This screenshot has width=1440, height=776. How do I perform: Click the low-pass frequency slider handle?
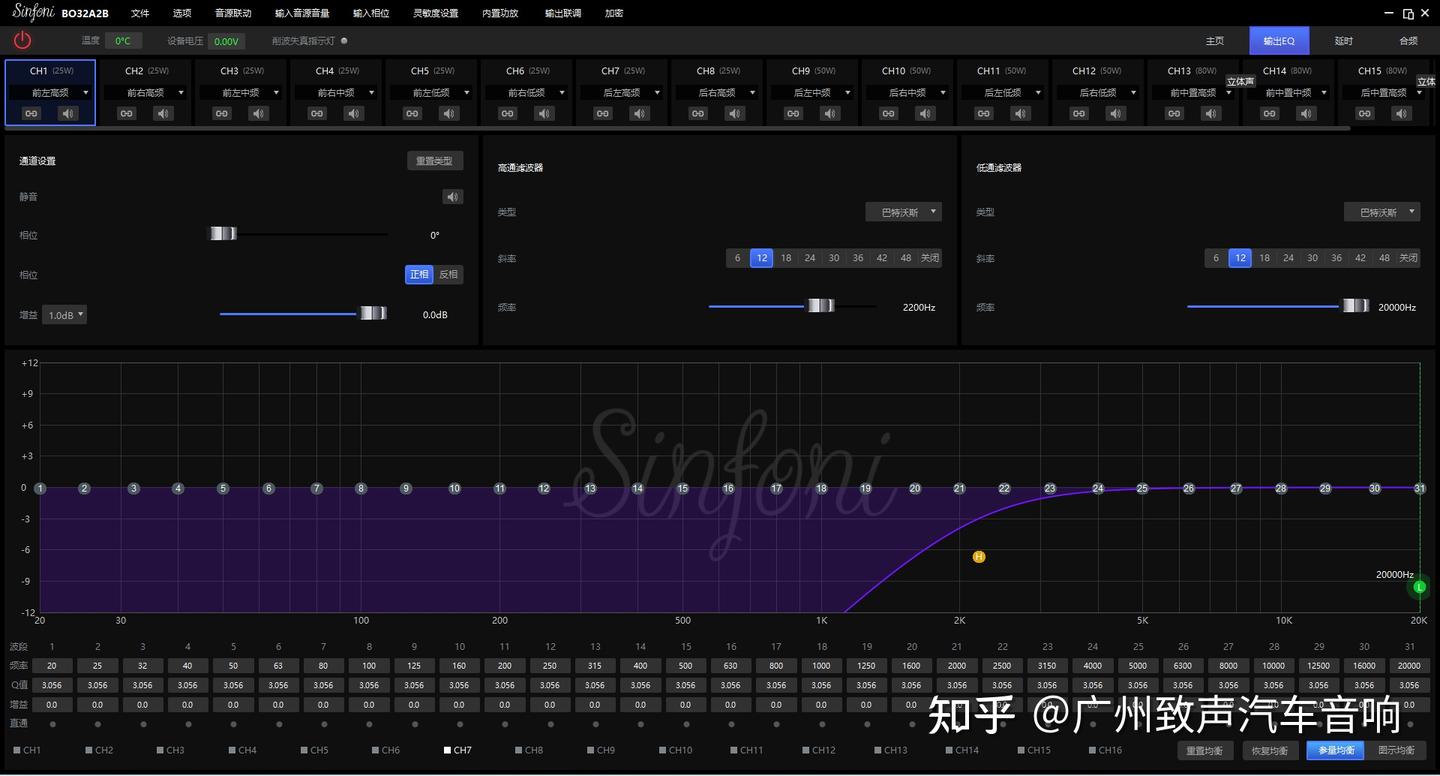tap(1356, 306)
